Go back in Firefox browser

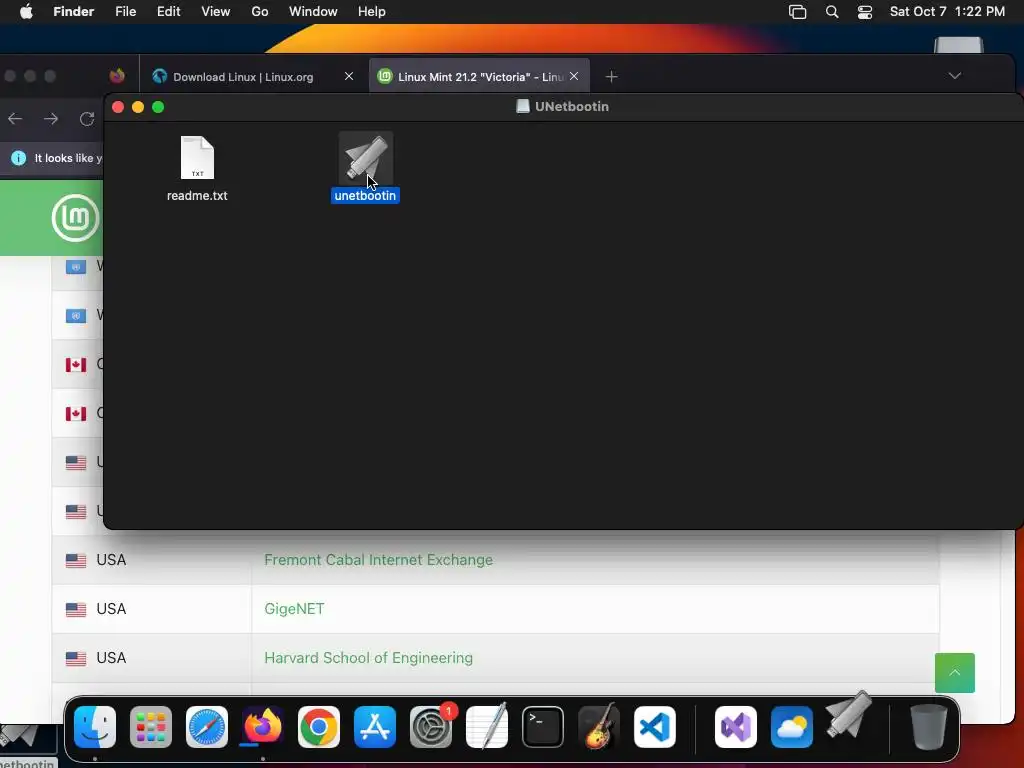(15, 119)
